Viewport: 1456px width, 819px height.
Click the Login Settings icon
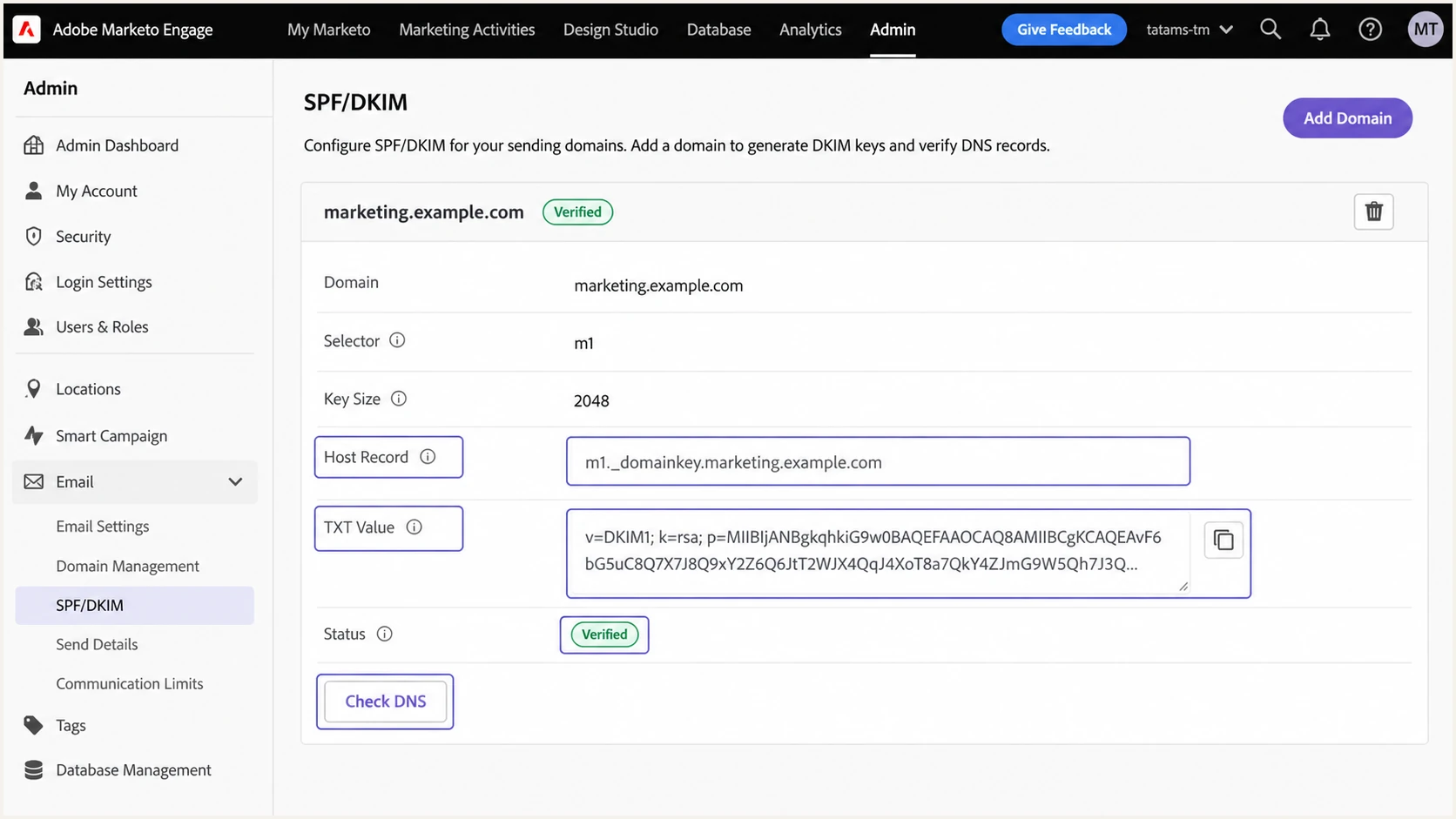click(33, 281)
